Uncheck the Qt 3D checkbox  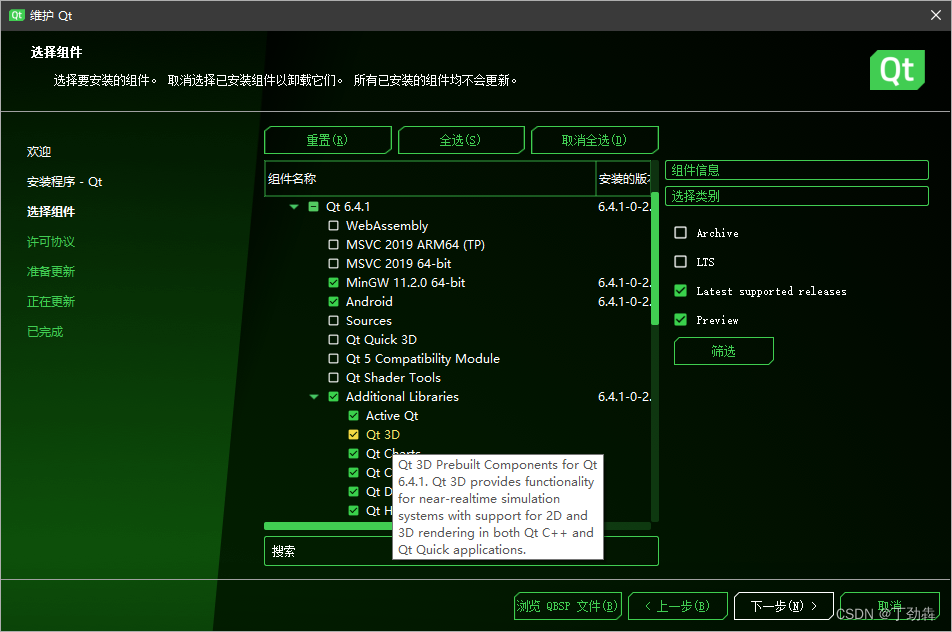[x=353, y=435]
